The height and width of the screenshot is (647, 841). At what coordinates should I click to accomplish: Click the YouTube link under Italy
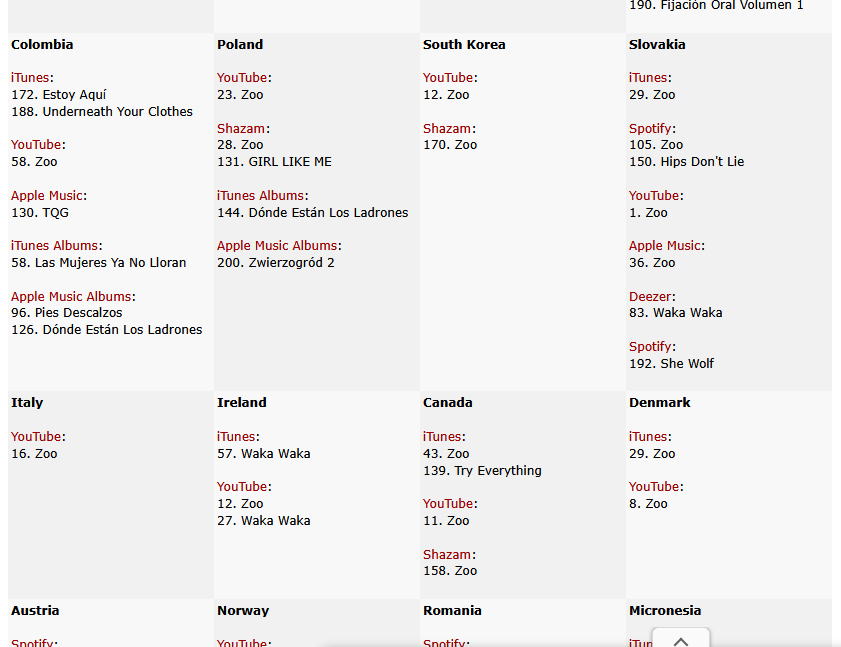[x=36, y=437]
